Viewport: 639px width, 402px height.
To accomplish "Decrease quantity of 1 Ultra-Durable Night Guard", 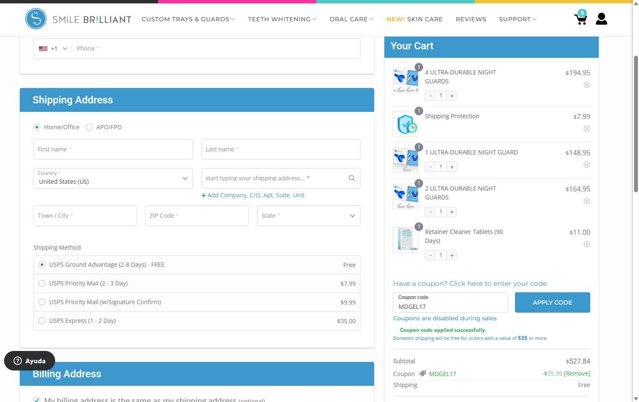I will click(x=430, y=167).
